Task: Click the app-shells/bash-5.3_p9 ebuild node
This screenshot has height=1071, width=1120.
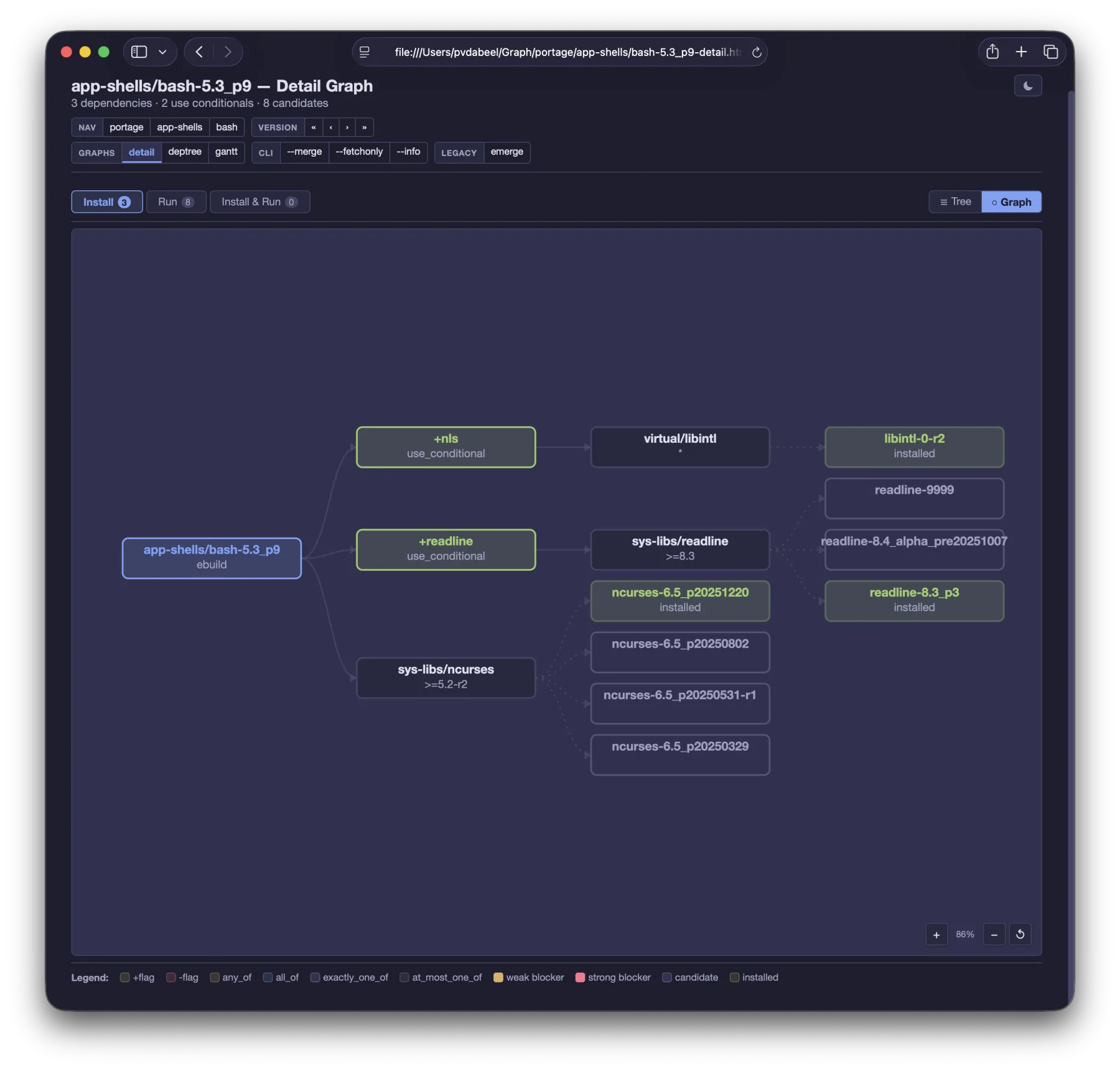Action: [212, 558]
